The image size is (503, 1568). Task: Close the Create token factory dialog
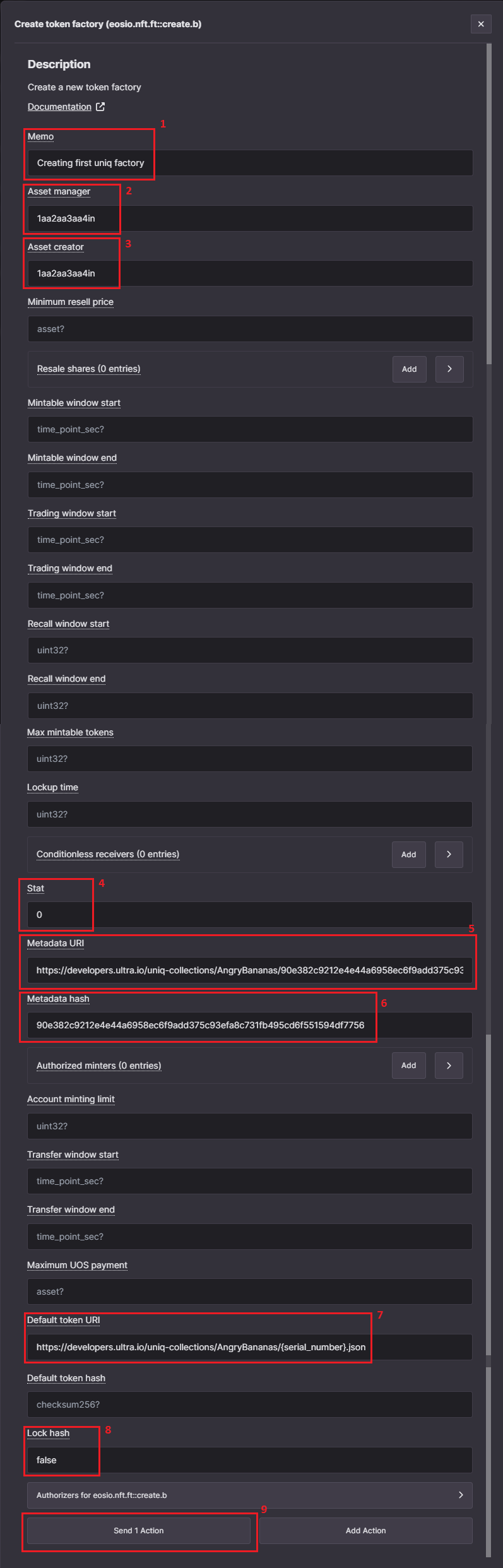click(481, 24)
